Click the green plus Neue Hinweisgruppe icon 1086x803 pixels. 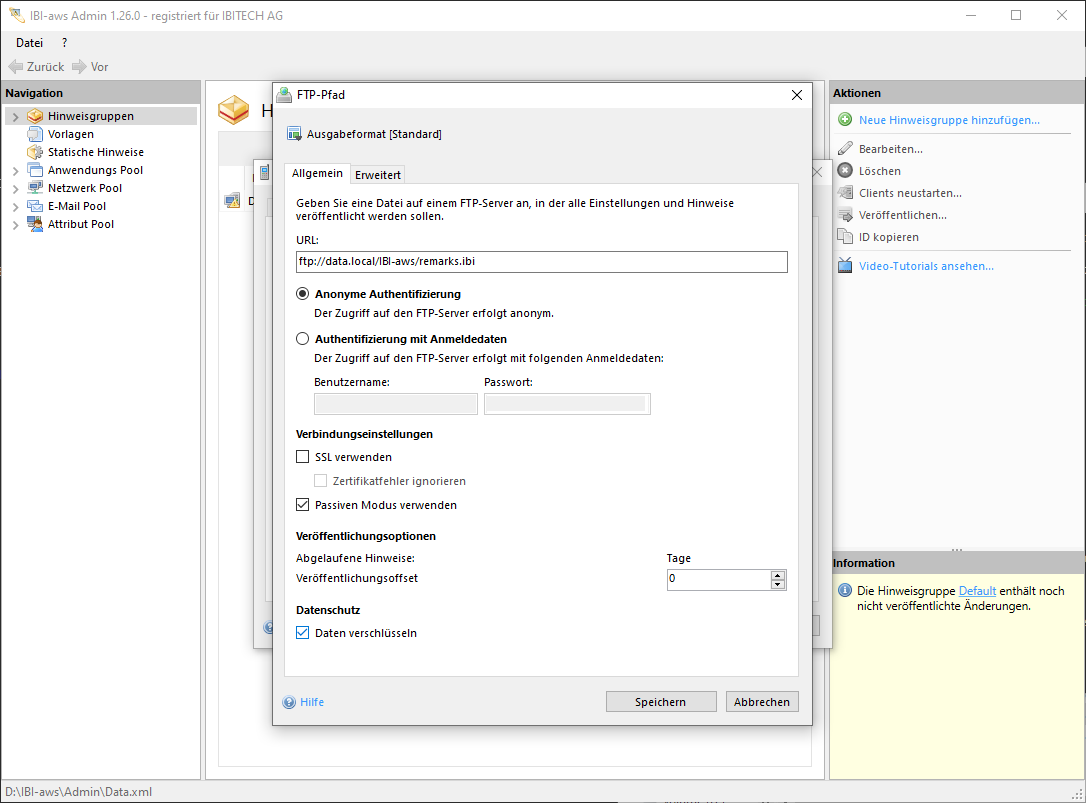point(845,120)
